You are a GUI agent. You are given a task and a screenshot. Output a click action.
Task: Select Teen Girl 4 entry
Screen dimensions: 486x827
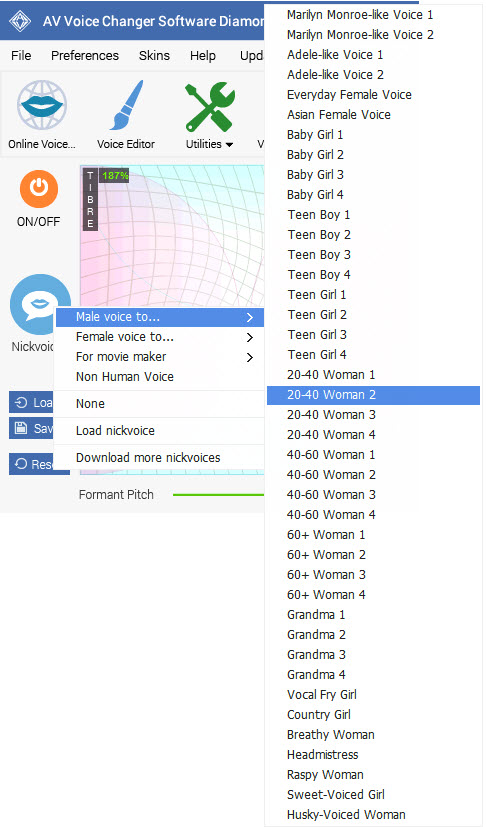pyautogui.click(x=373, y=355)
